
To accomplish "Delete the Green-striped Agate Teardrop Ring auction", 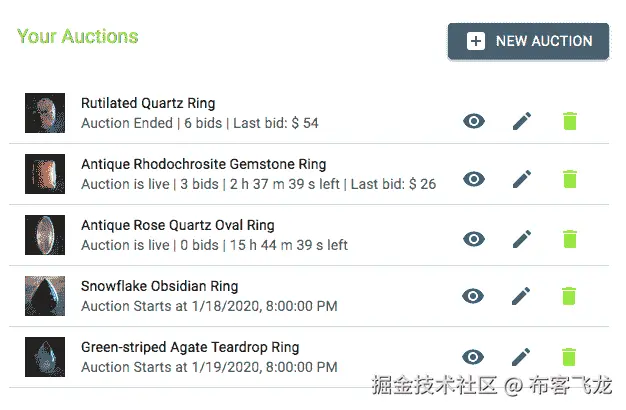I will 569,357.
